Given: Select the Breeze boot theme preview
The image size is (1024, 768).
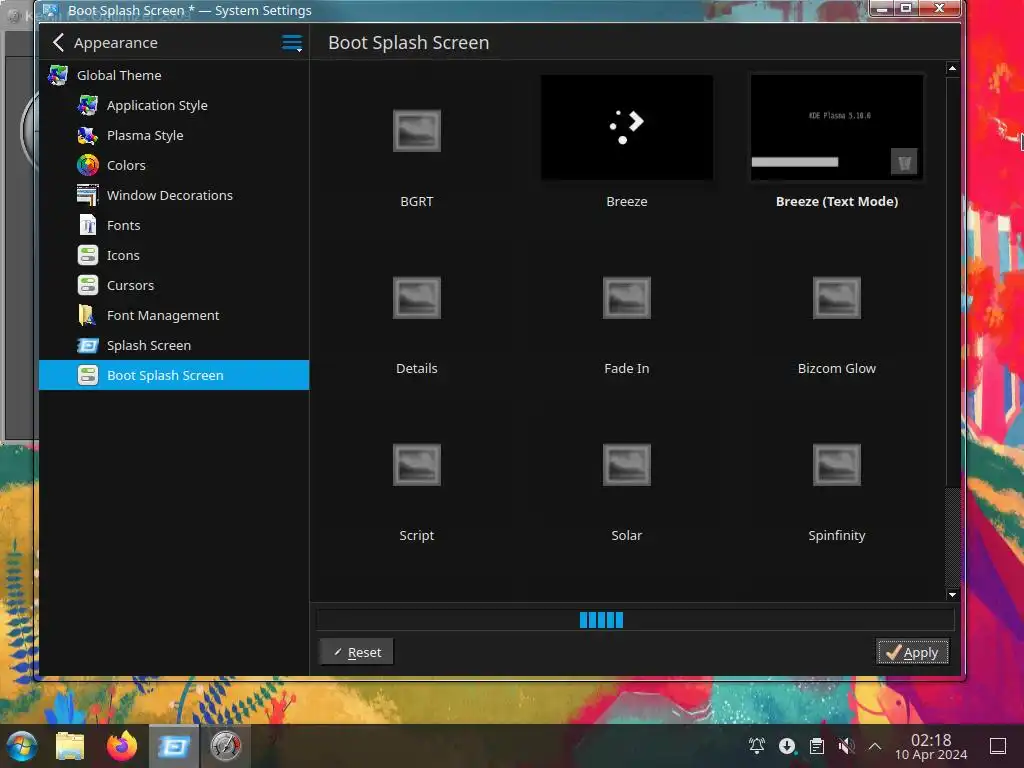Looking at the screenshot, I should [x=626, y=127].
